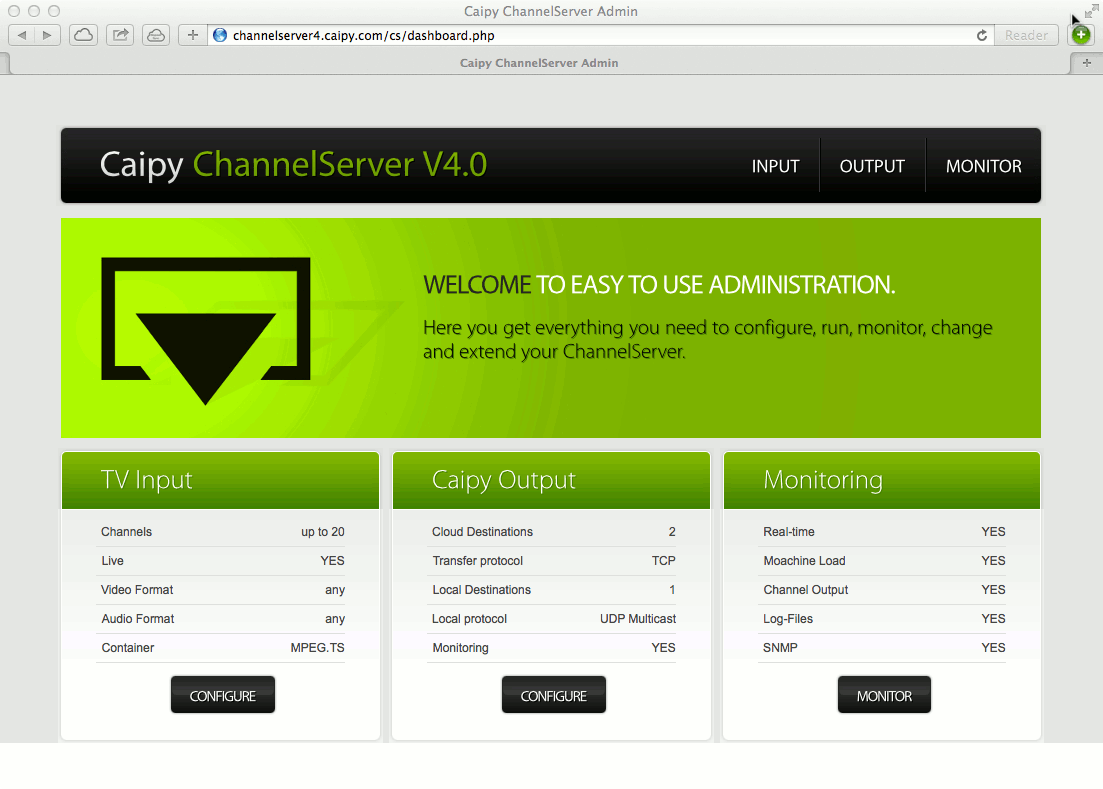Click the Reader button in address bar

click(x=1026, y=35)
